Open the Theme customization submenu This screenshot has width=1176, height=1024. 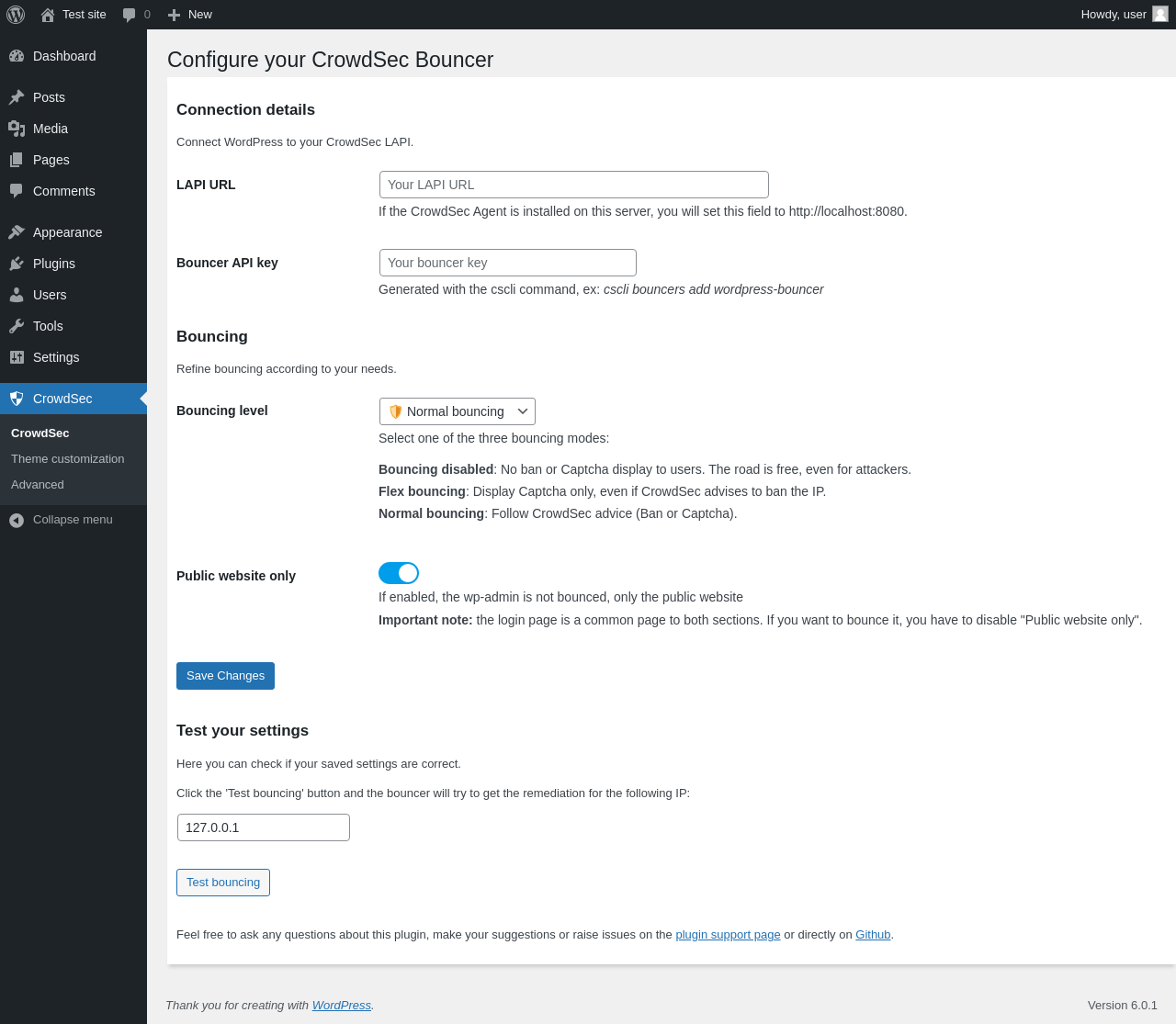(68, 459)
